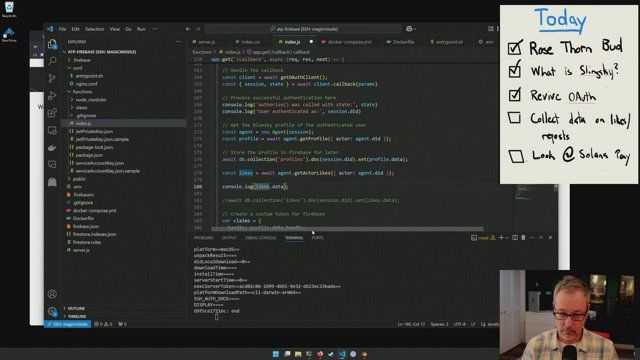Click the SSH: magicmissile remote indicator
The image size is (640, 360).
coord(68,324)
